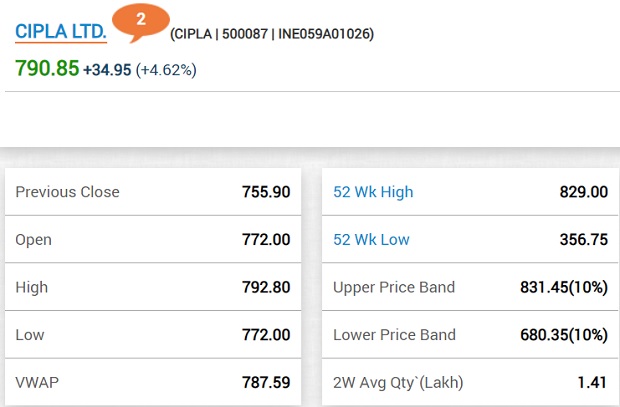620x407 pixels.
Task: Select the Lower Price Band row
Action: 470,335
